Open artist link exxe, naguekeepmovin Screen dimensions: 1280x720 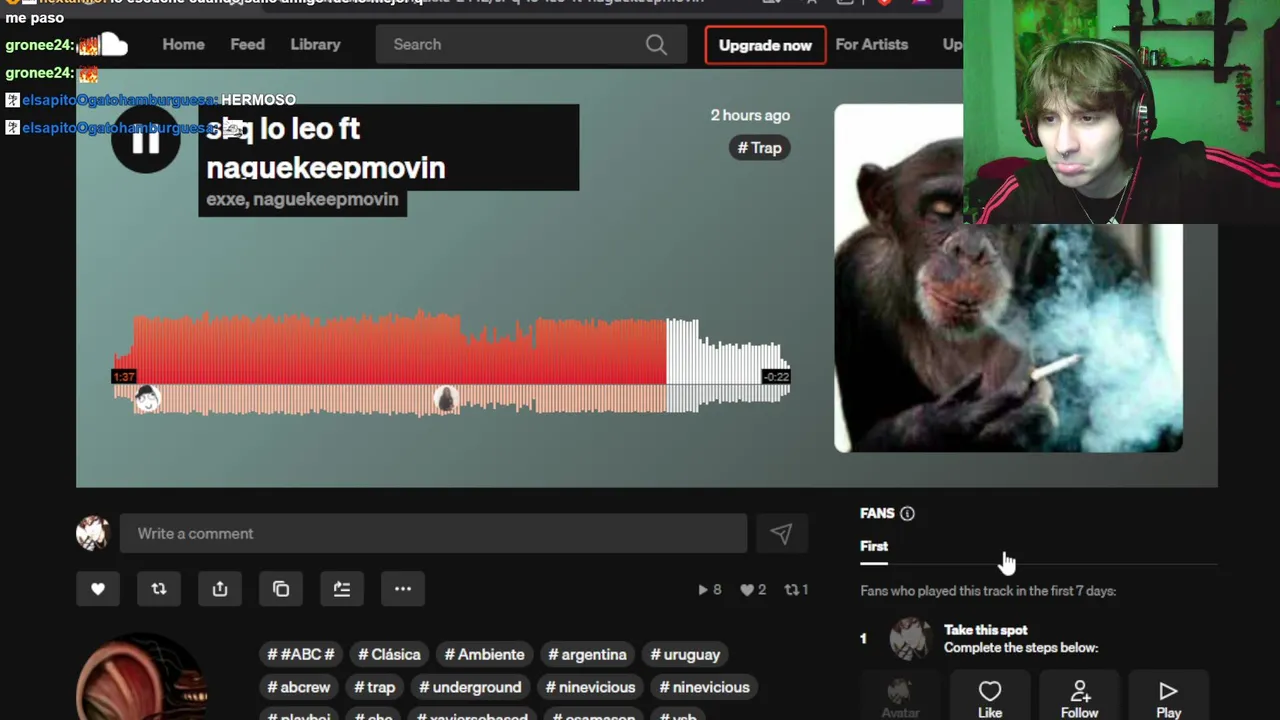pos(302,199)
